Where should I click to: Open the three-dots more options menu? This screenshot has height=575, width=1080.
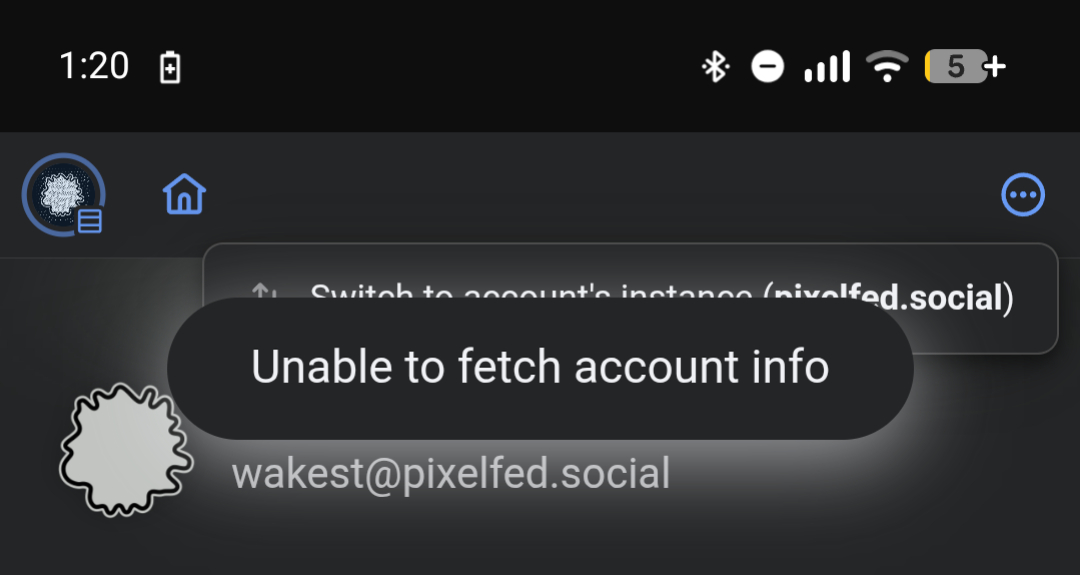pyautogui.click(x=1023, y=195)
